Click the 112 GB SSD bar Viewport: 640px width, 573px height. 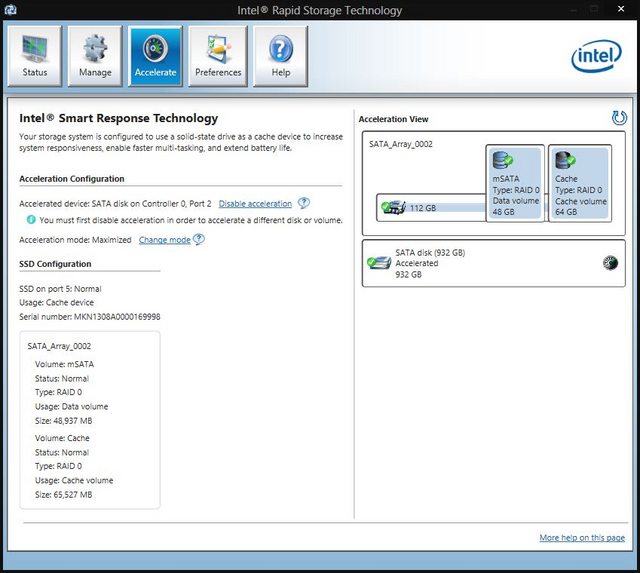431,208
